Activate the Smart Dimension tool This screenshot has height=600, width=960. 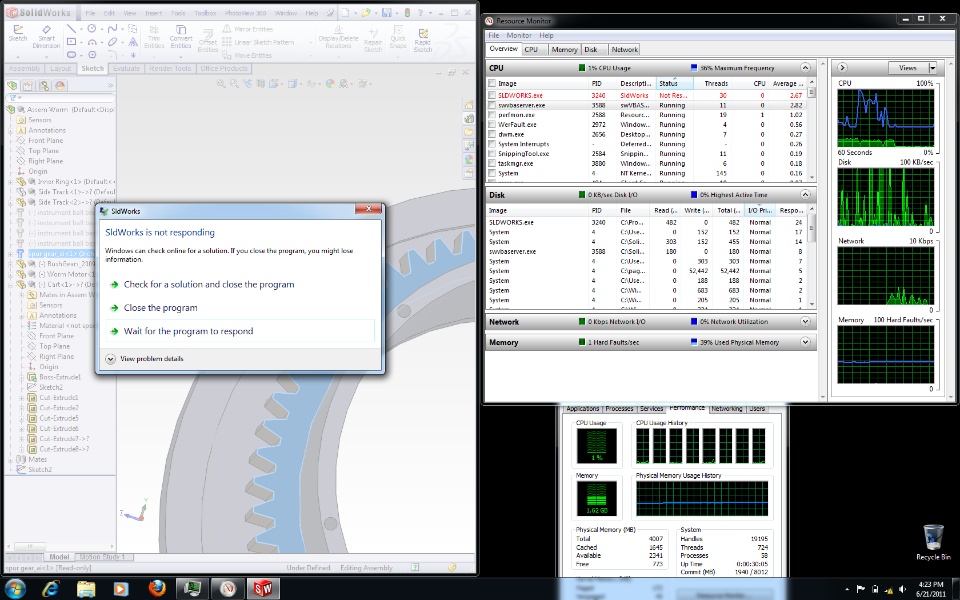click(x=46, y=37)
